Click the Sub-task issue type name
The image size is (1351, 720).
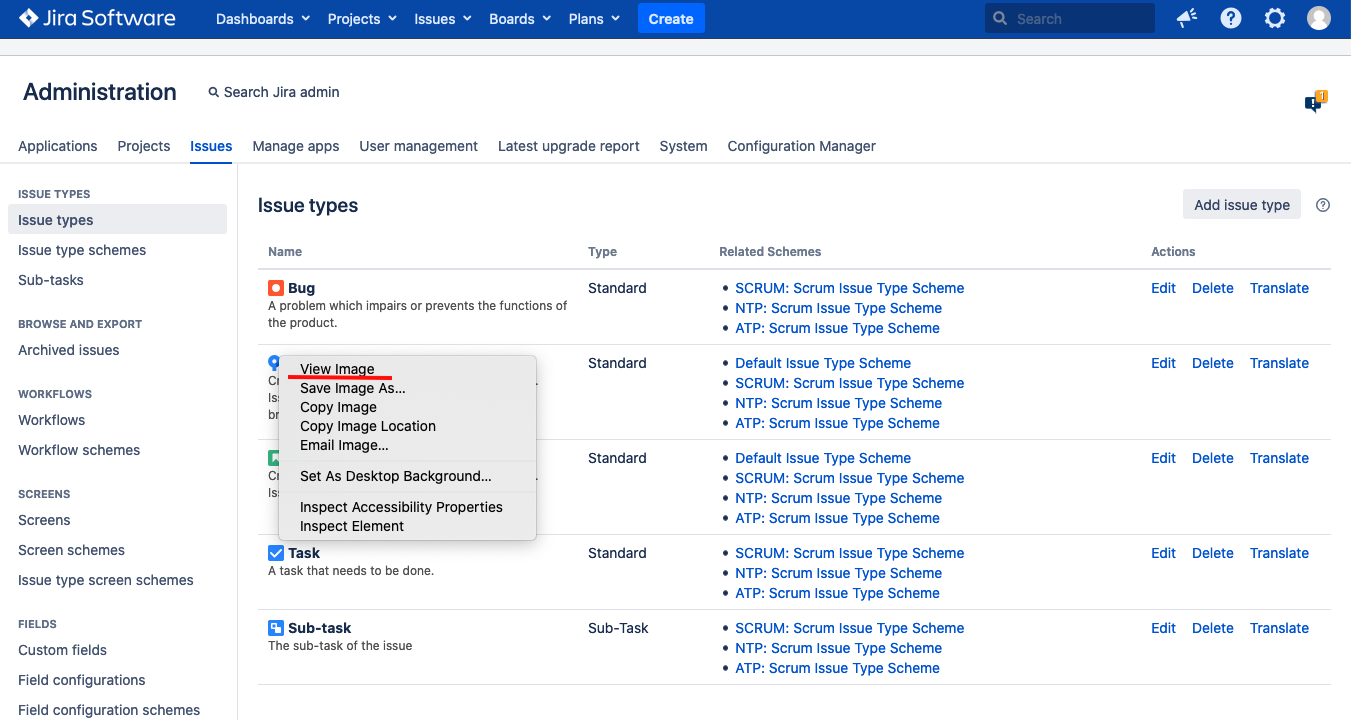(320, 628)
